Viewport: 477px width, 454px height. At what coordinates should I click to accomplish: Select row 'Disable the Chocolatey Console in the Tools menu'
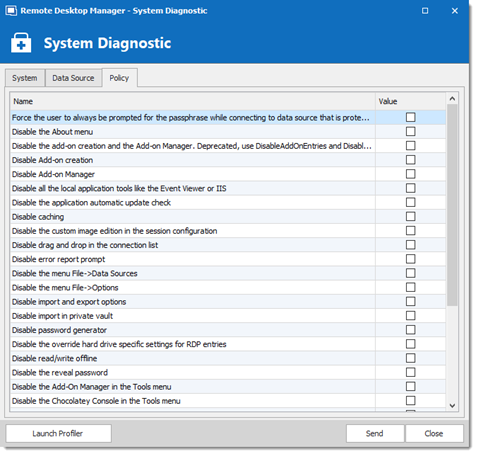[228, 401]
